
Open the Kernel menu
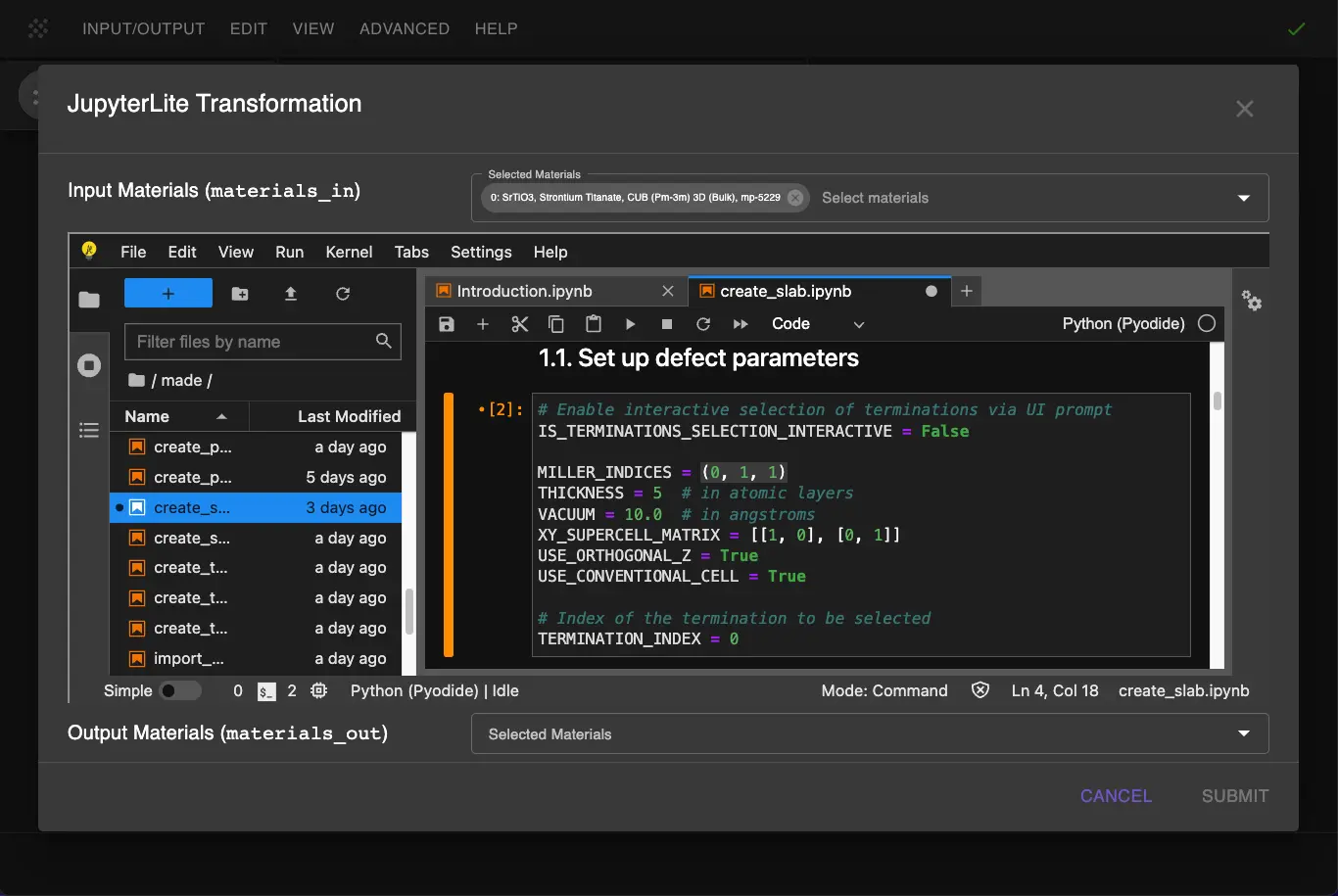(x=349, y=252)
